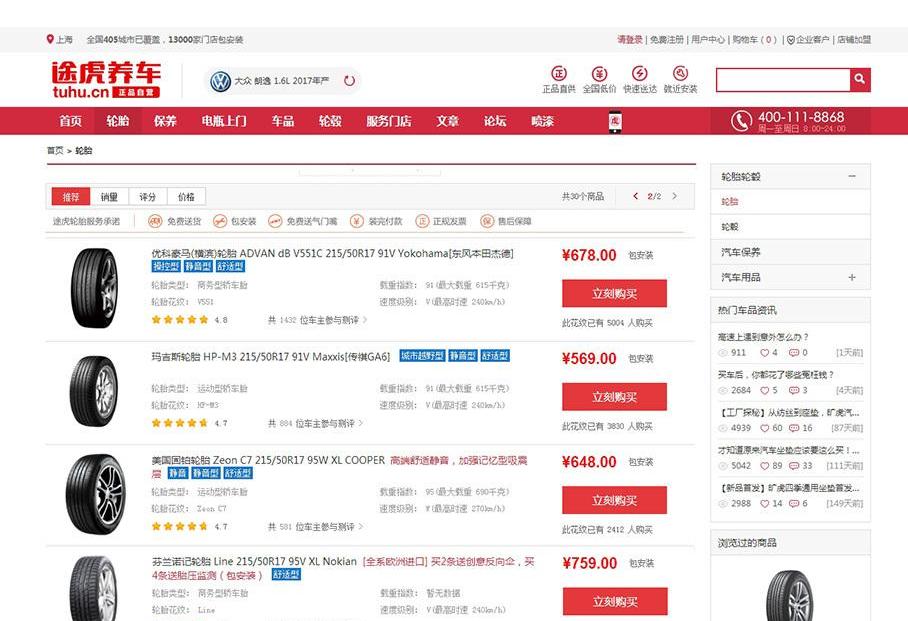This screenshot has height=621, width=908.
Task: Open 581 位车主参与测评 reviews arrow
Action: click(x=361, y=526)
